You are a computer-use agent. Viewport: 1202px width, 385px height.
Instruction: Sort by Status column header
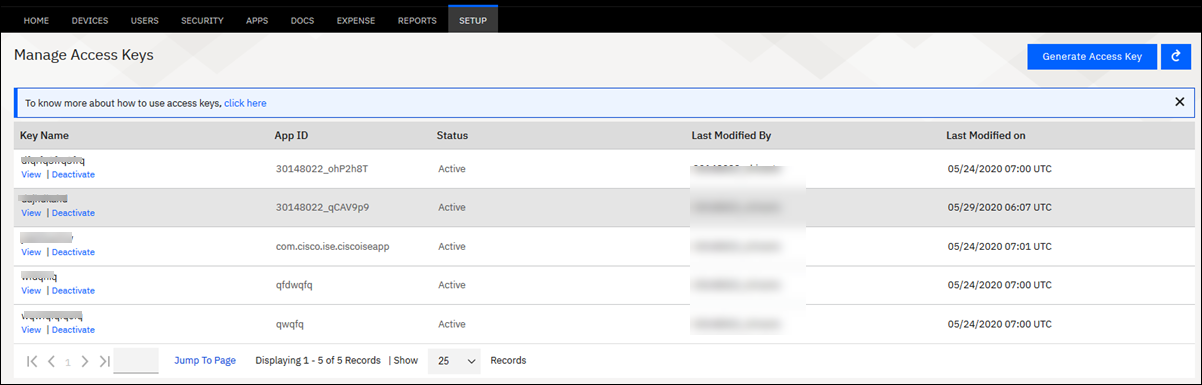(x=452, y=135)
